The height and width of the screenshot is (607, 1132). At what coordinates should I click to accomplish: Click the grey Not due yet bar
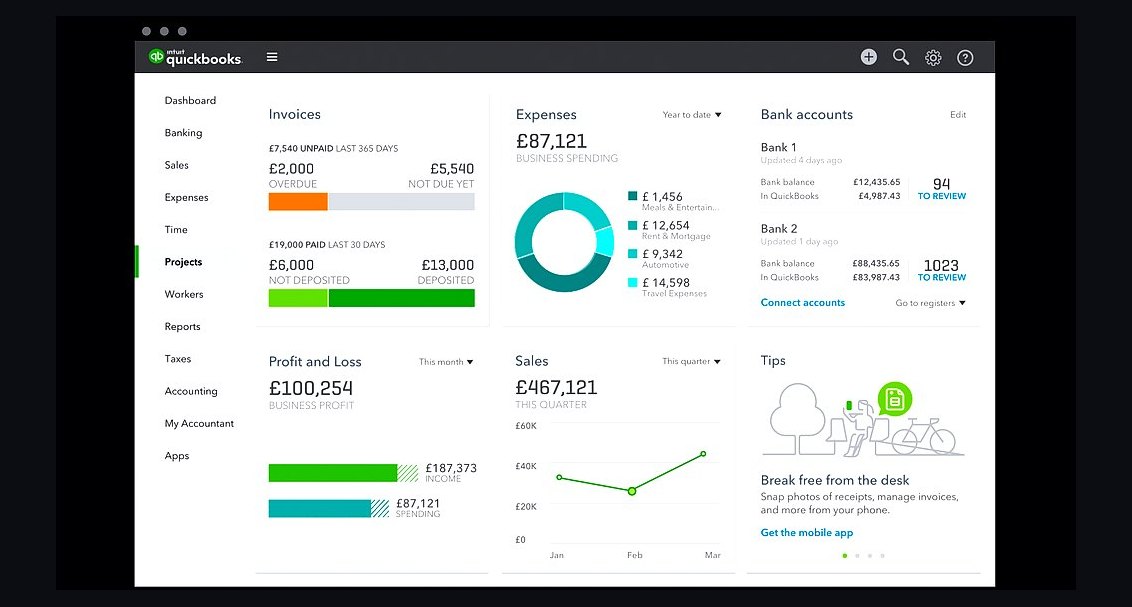point(401,201)
